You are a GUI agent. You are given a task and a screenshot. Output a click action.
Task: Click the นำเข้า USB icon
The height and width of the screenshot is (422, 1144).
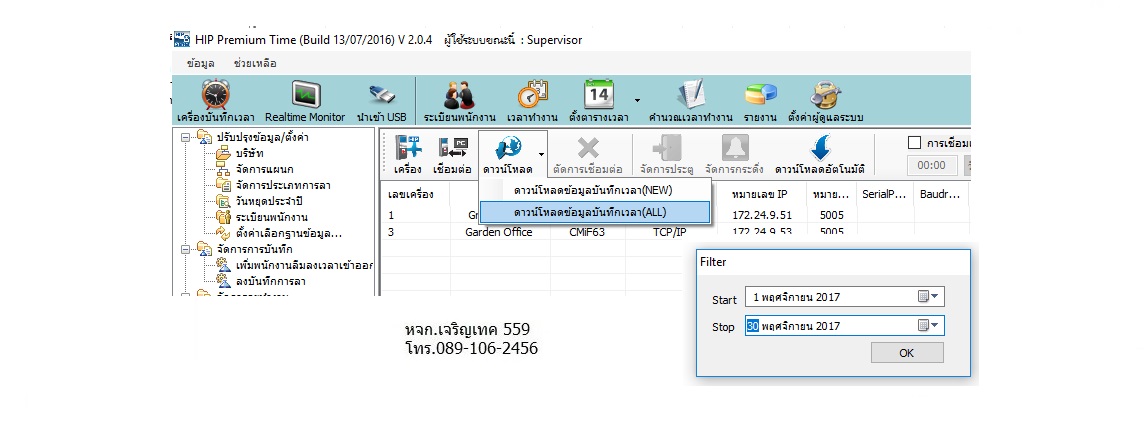pyautogui.click(x=381, y=95)
